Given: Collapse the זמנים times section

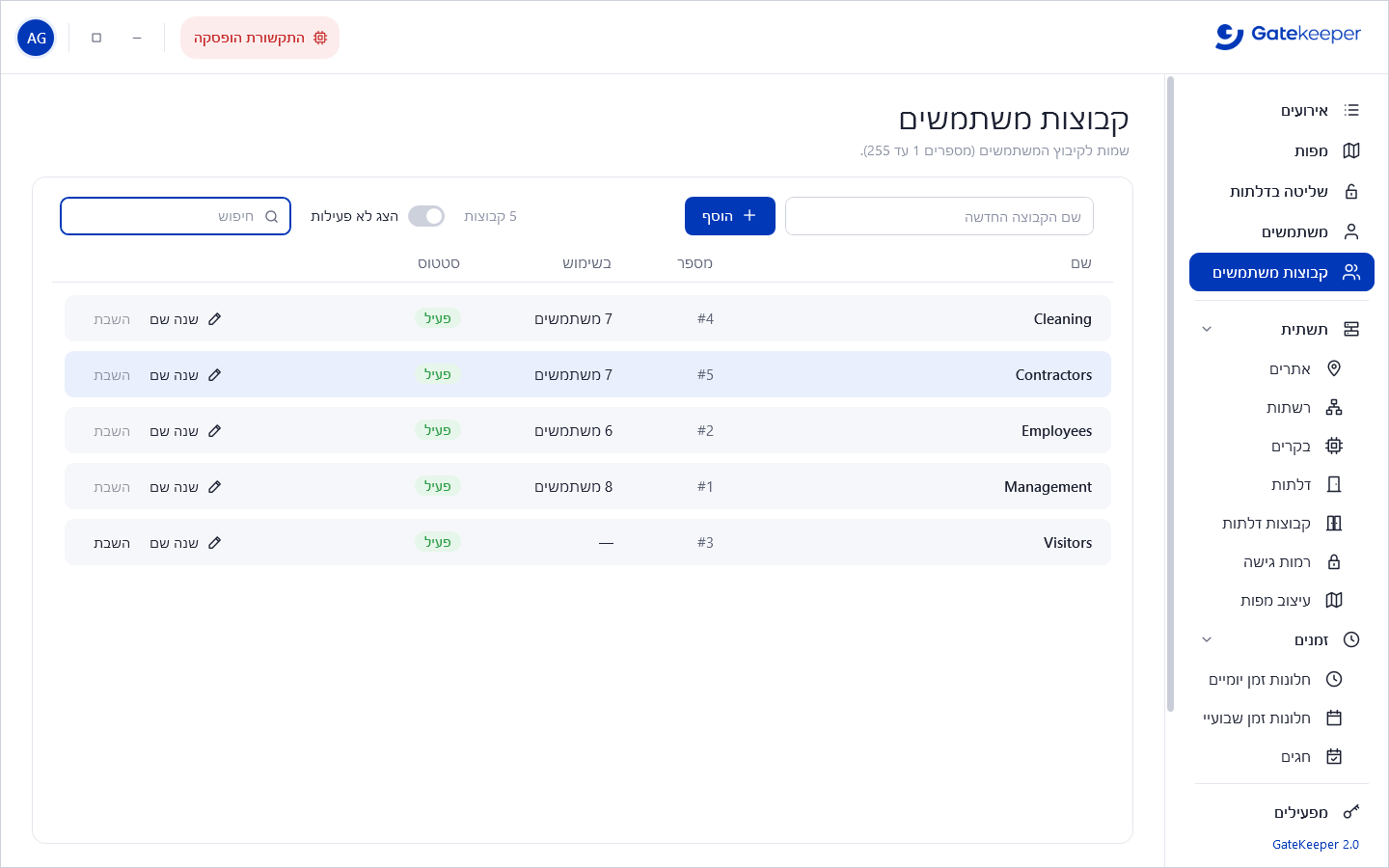Looking at the screenshot, I should point(1207,639).
